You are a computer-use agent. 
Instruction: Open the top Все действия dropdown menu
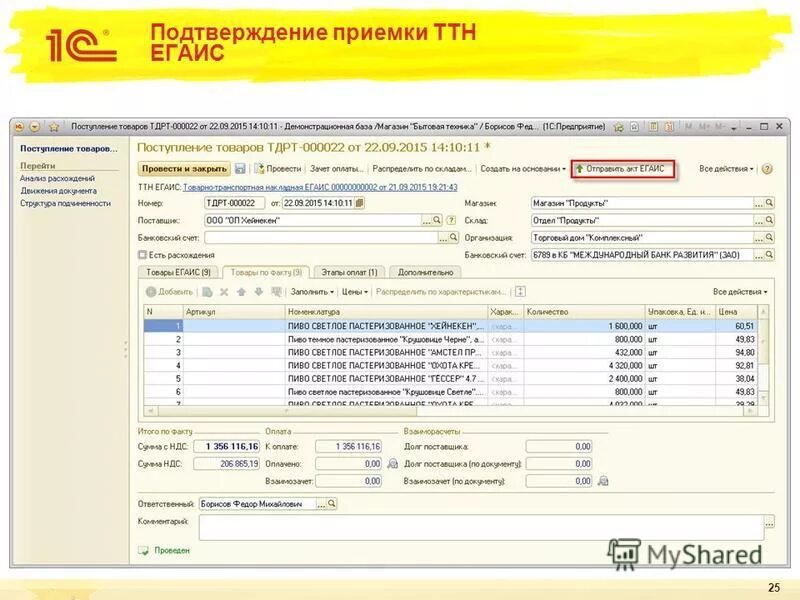click(x=726, y=169)
